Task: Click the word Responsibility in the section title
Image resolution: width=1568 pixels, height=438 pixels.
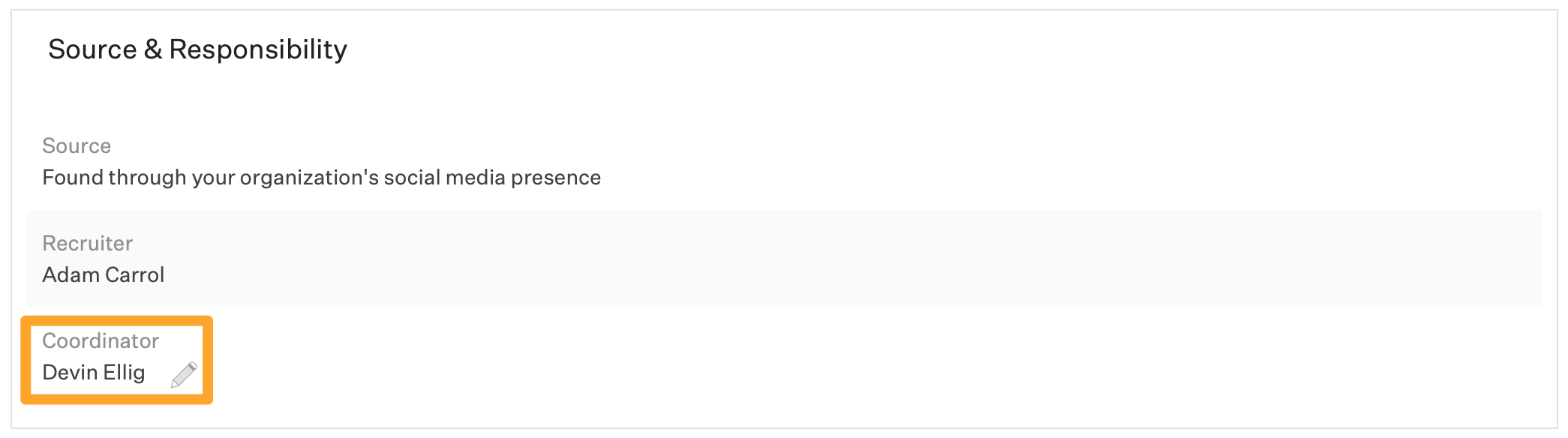Action: point(258,50)
